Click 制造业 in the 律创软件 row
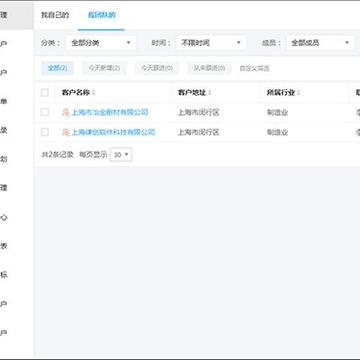The width and height of the screenshot is (360, 360). coord(277,132)
